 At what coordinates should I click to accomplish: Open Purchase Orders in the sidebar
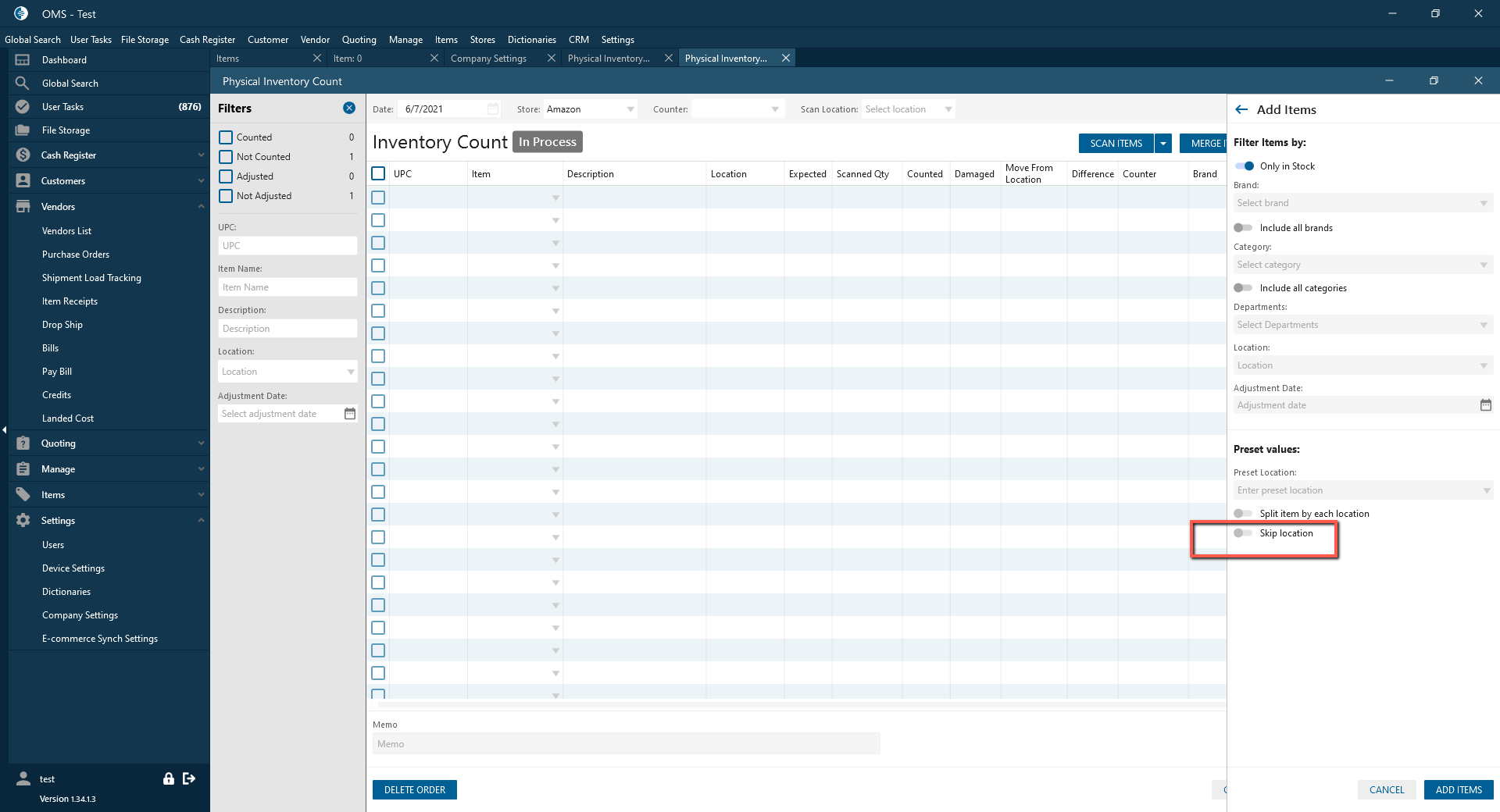76,255
